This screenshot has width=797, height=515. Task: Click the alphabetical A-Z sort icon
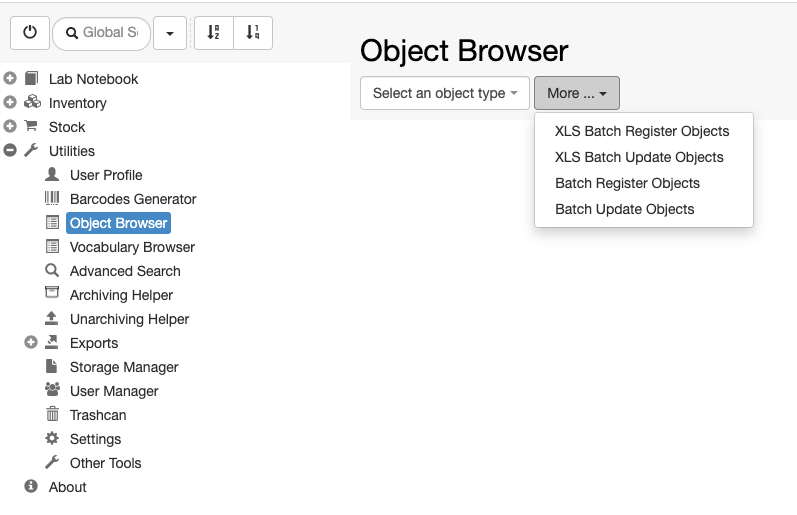[214, 33]
